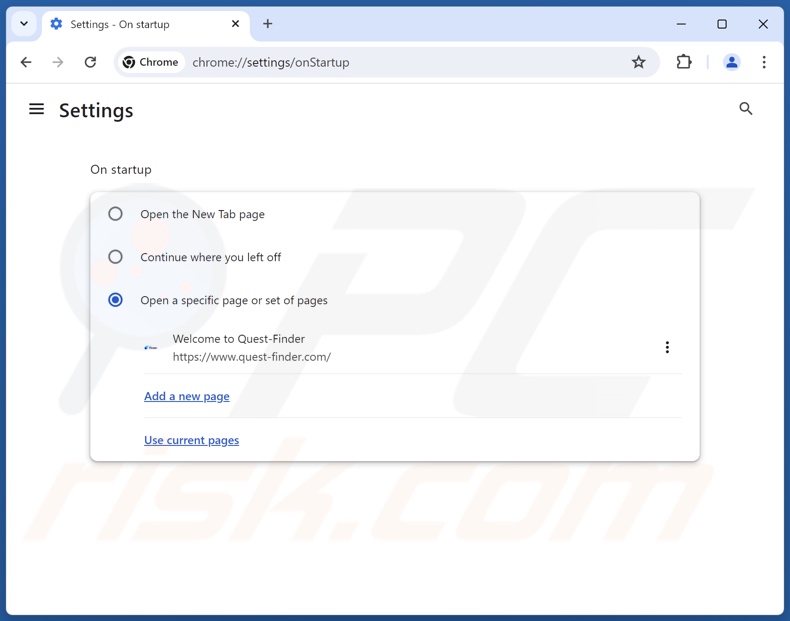Click the back navigation arrow
The image size is (790, 621).
tap(26, 62)
